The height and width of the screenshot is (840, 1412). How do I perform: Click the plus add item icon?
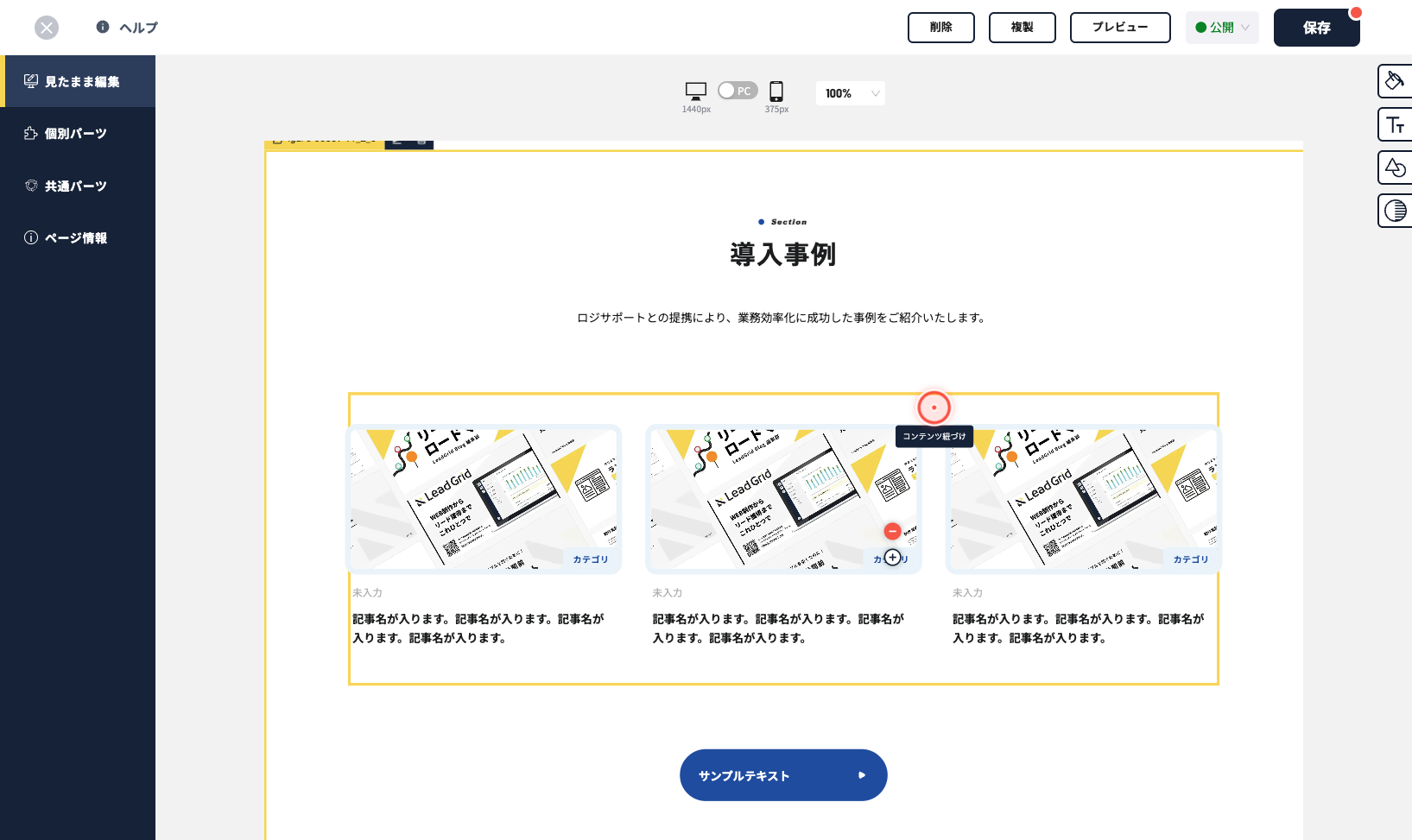[x=892, y=558]
